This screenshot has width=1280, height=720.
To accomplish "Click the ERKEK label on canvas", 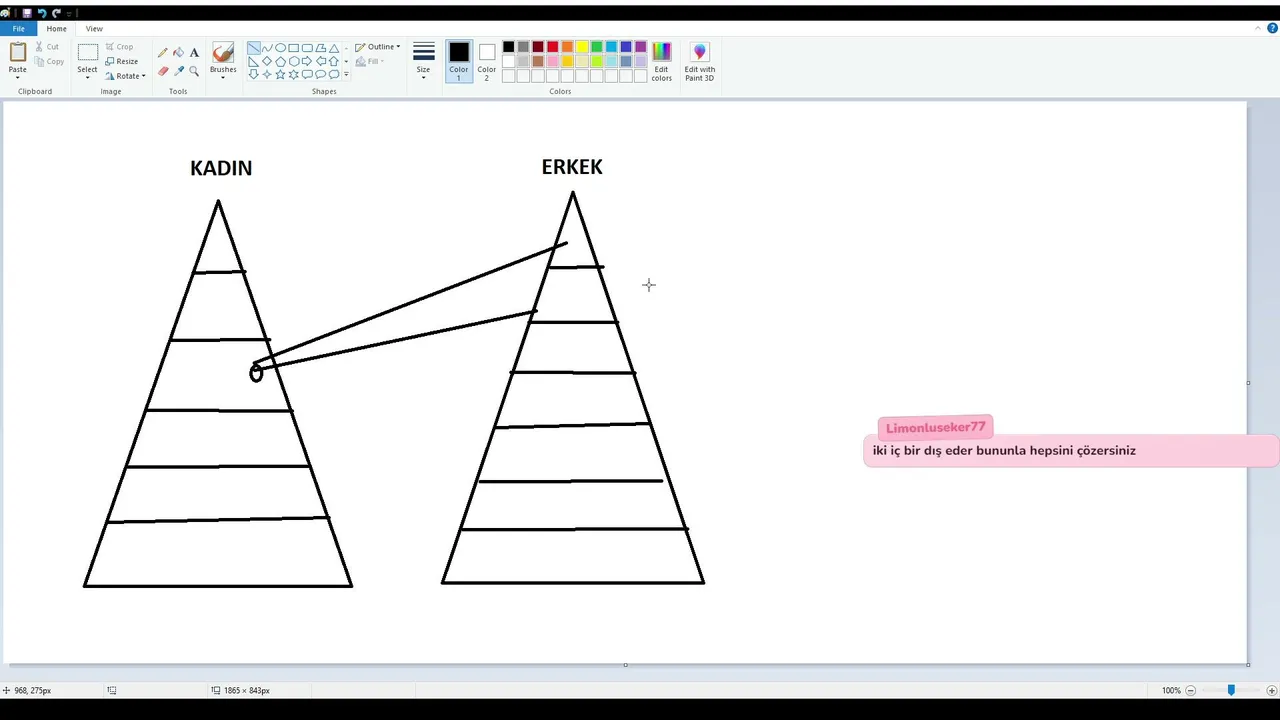I will pyautogui.click(x=572, y=167).
